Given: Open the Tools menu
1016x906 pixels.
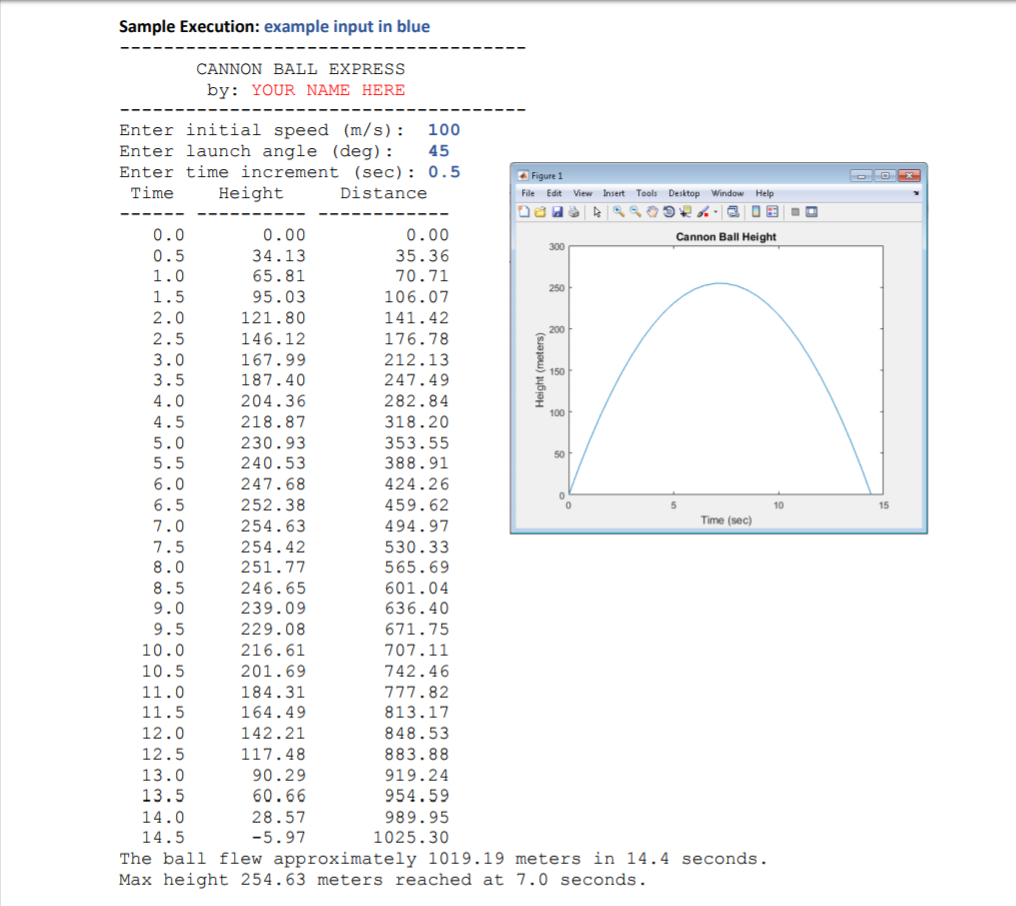Looking at the screenshot, I should pyautogui.click(x=647, y=193).
